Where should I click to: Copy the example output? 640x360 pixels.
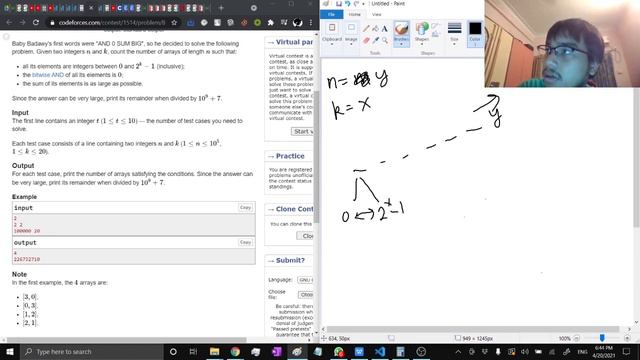[245, 242]
